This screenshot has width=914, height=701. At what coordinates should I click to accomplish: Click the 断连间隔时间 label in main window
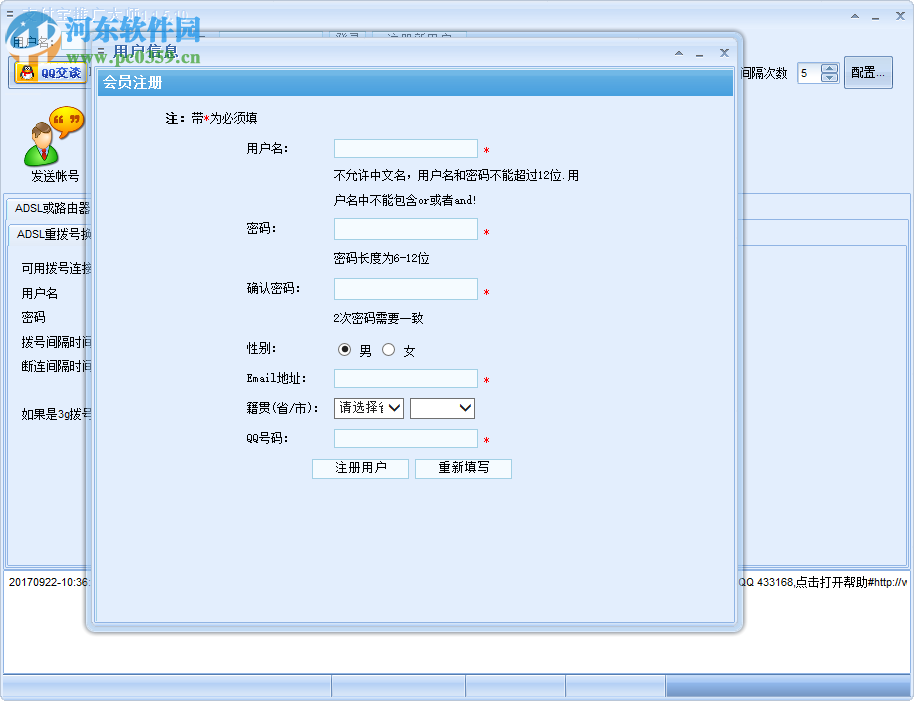coord(57,366)
